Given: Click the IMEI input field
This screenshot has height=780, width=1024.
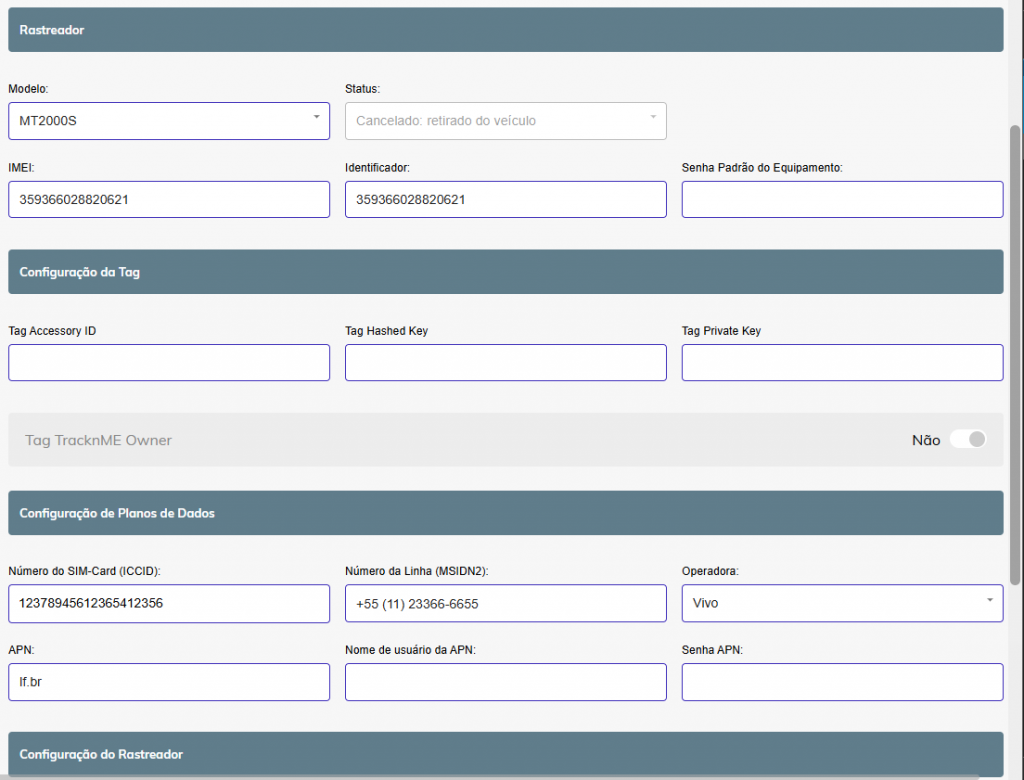Looking at the screenshot, I should click(168, 199).
